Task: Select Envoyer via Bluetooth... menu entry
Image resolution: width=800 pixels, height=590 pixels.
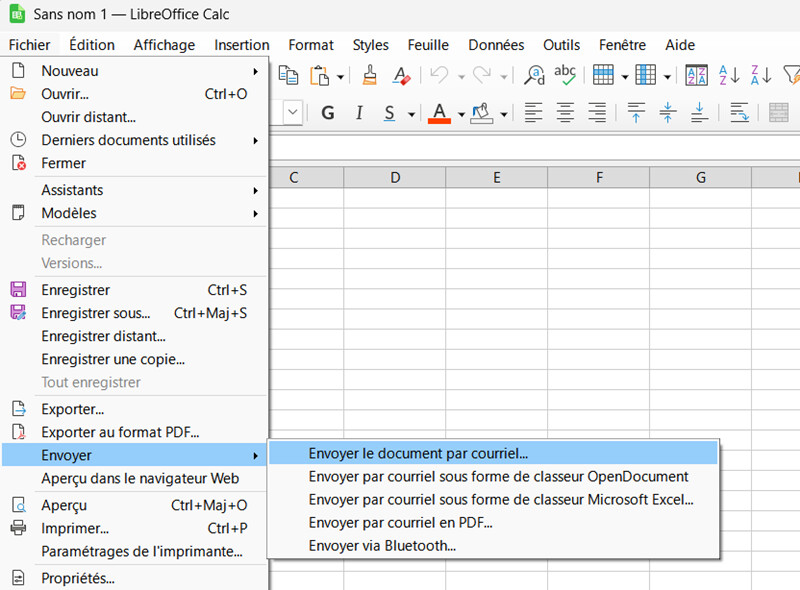Action: point(382,545)
